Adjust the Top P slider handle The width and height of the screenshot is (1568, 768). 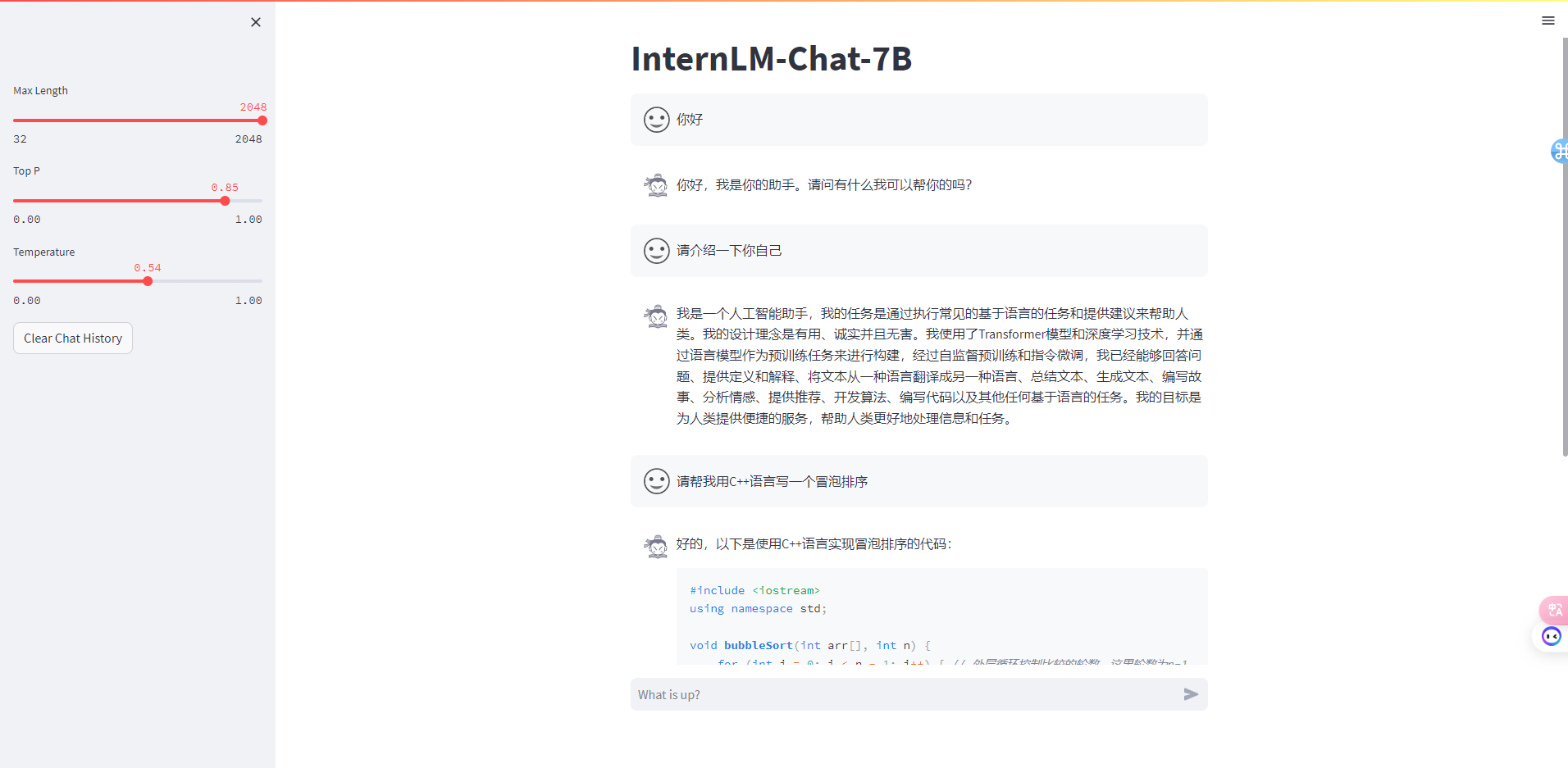tap(225, 201)
